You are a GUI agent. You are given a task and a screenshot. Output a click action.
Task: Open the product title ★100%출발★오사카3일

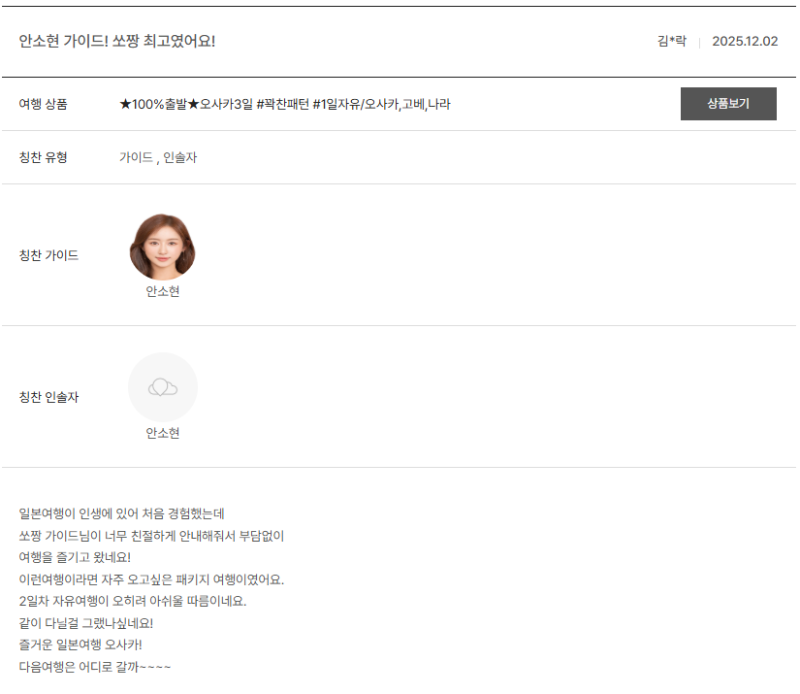pos(284,104)
